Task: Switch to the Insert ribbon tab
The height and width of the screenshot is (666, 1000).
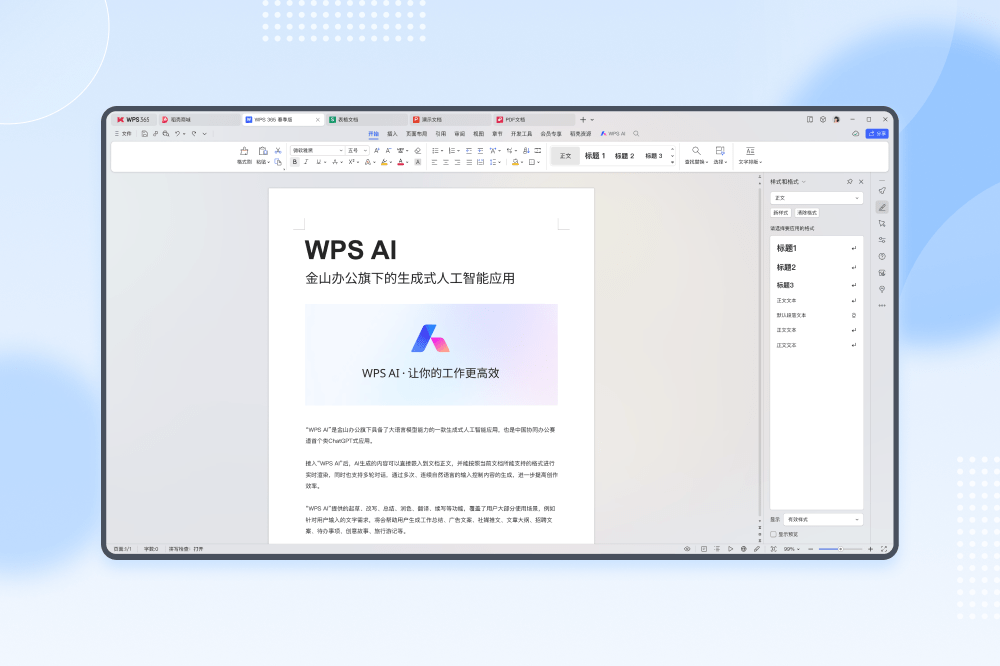Action: click(392, 132)
